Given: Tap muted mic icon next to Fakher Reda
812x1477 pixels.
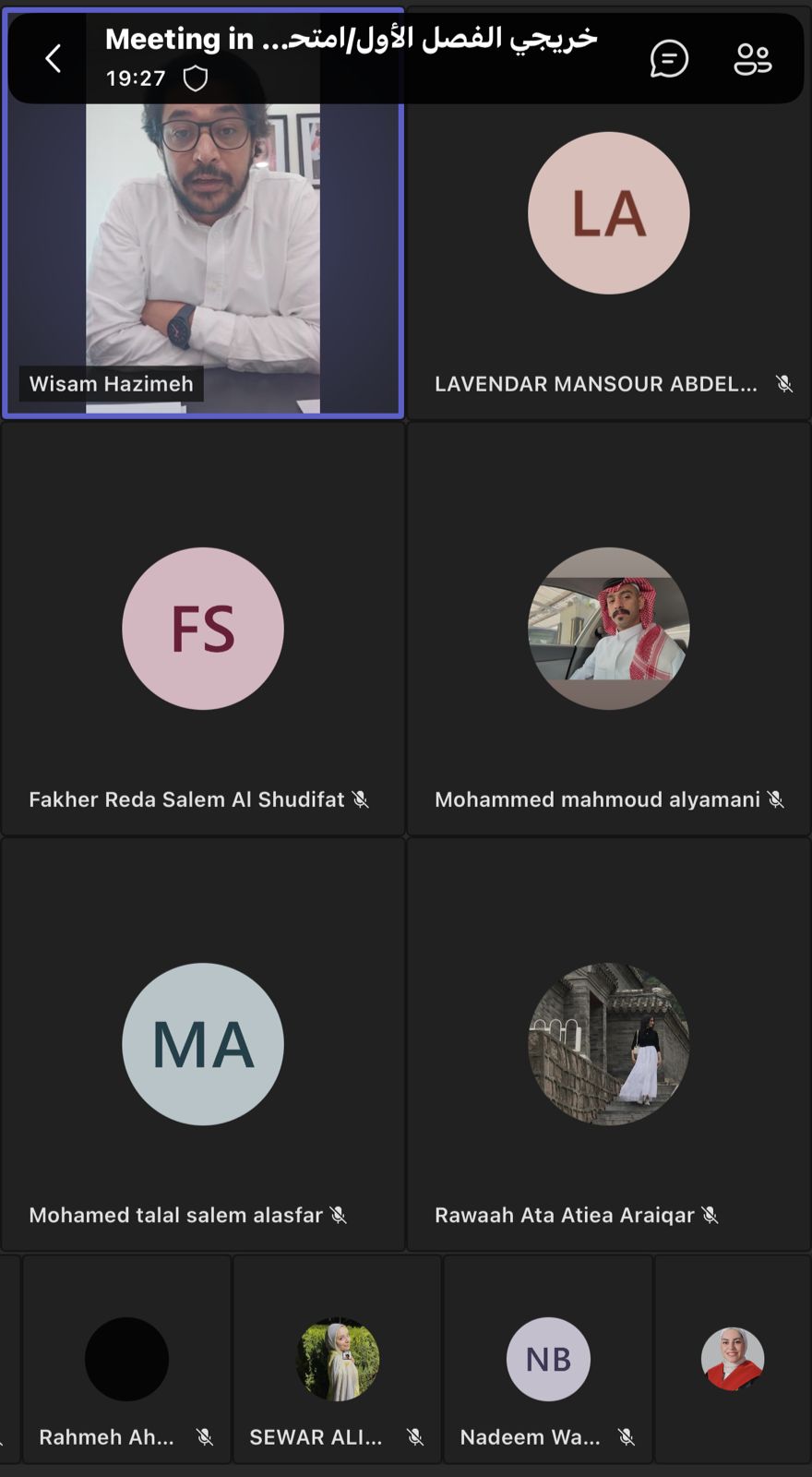Looking at the screenshot, I should tap(361, 799).
